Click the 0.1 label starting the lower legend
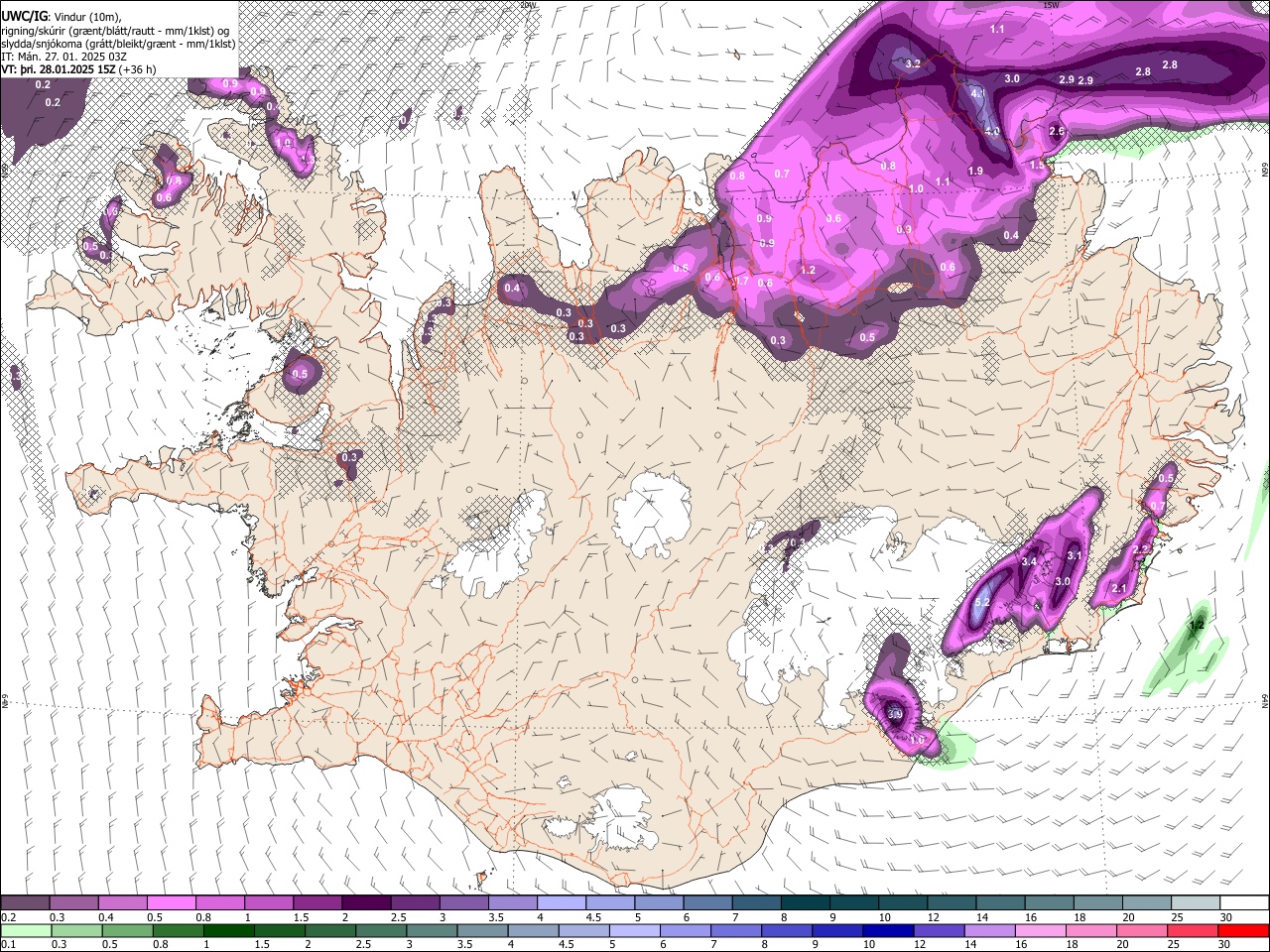 pos(9,944)
